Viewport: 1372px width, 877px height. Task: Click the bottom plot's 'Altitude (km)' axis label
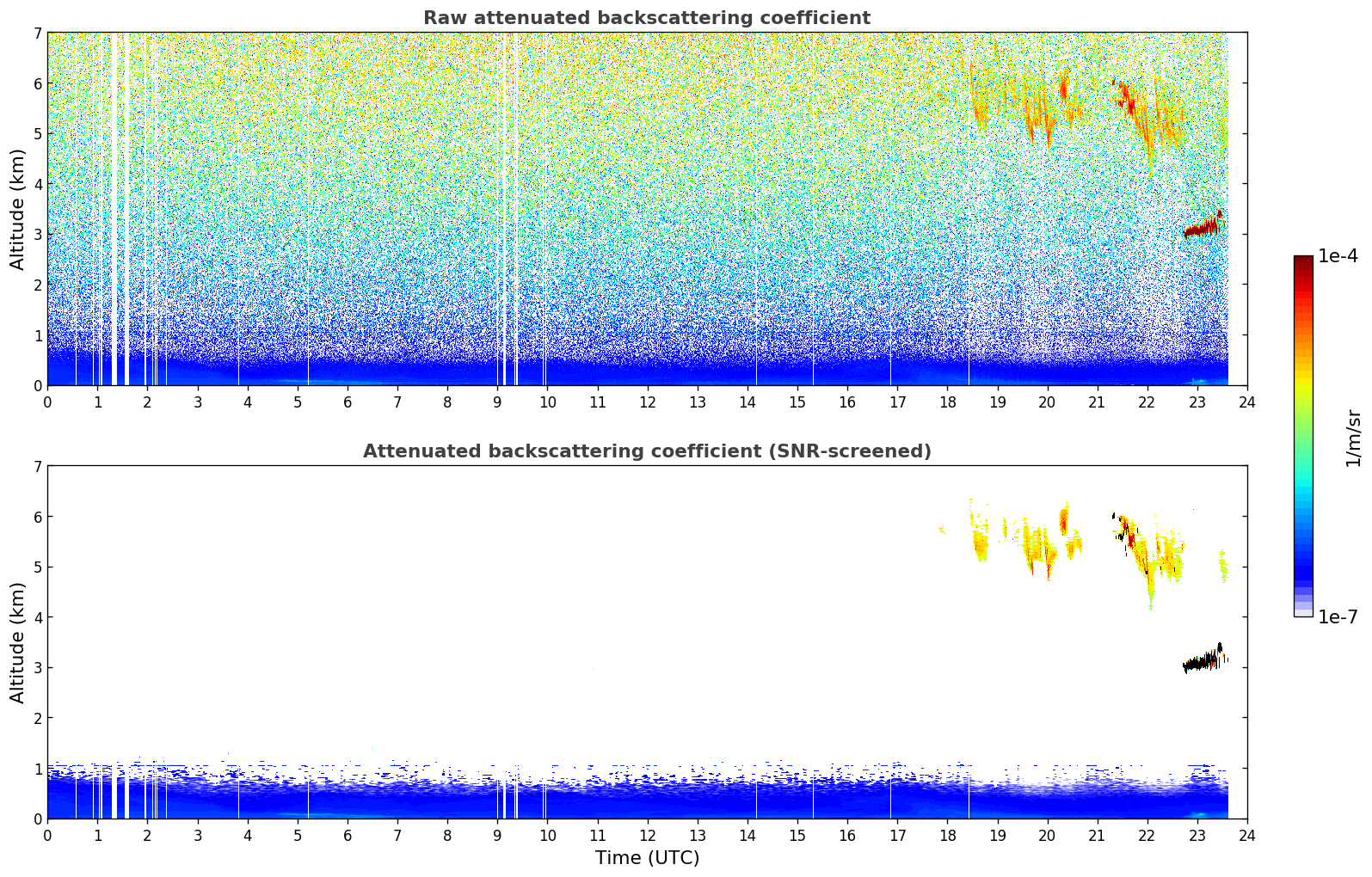click(17, 642)
